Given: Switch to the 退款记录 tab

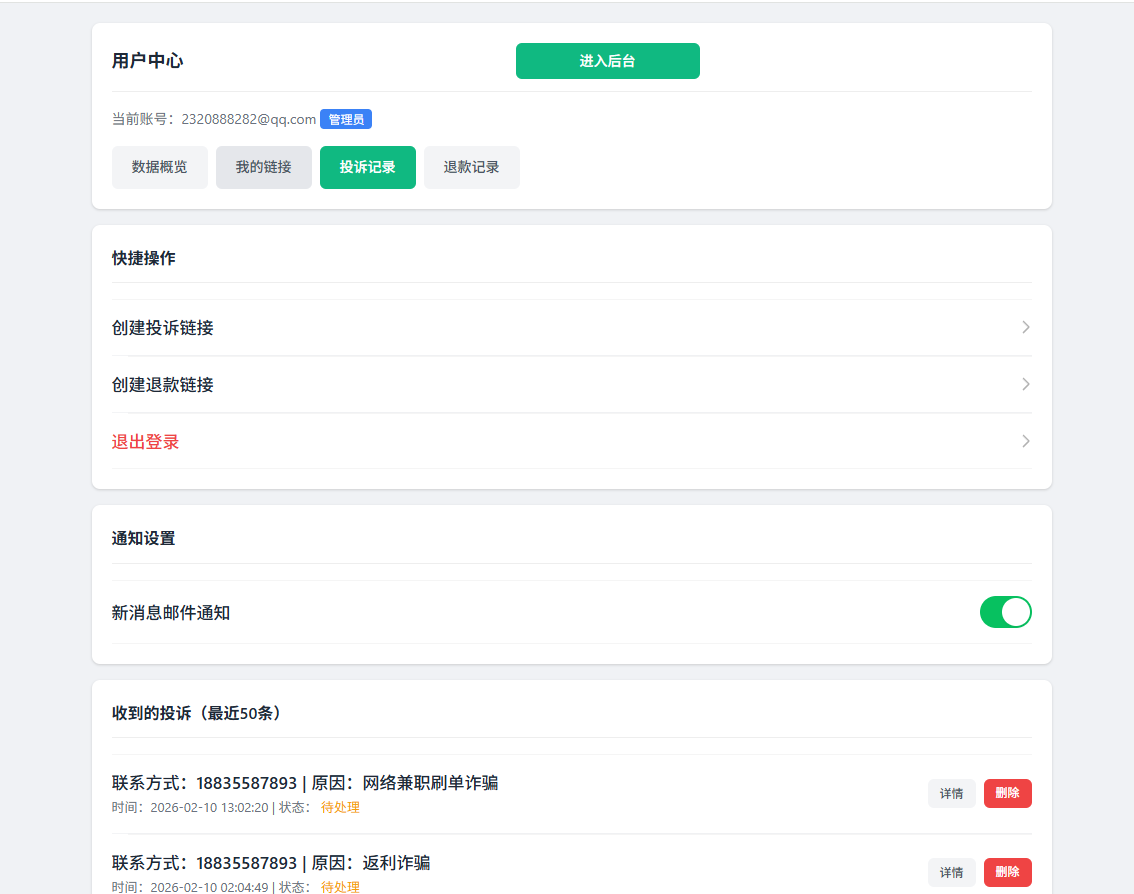Looking at the screenshot, I should coord(472,167).
